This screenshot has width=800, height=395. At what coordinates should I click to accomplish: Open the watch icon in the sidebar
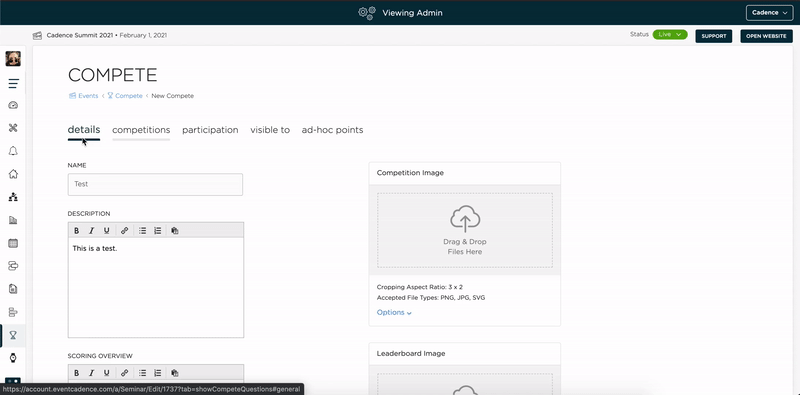pyautogui.click(x=13, y=358)
